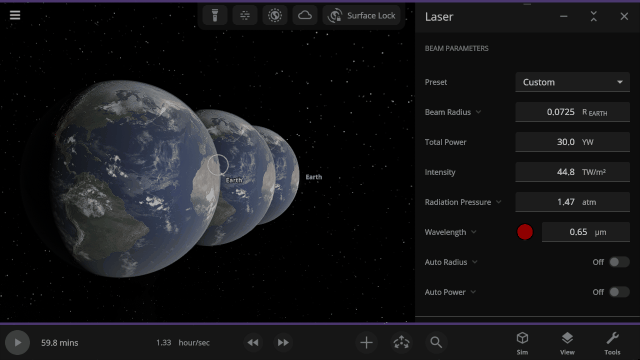This screenshot has width=640, height=360.
Task: Click the red wavelength color swatch
Action: [x=524, y=232]
